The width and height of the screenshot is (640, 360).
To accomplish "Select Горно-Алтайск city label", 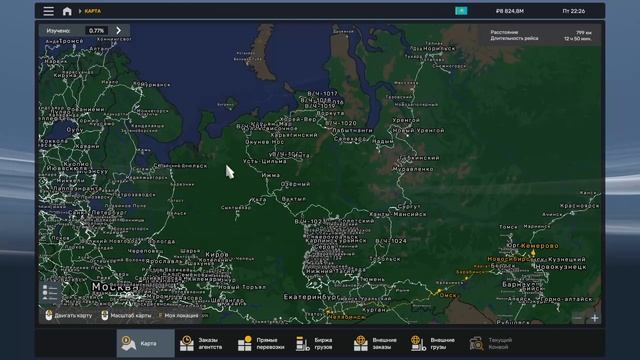I will click(566, 299).
